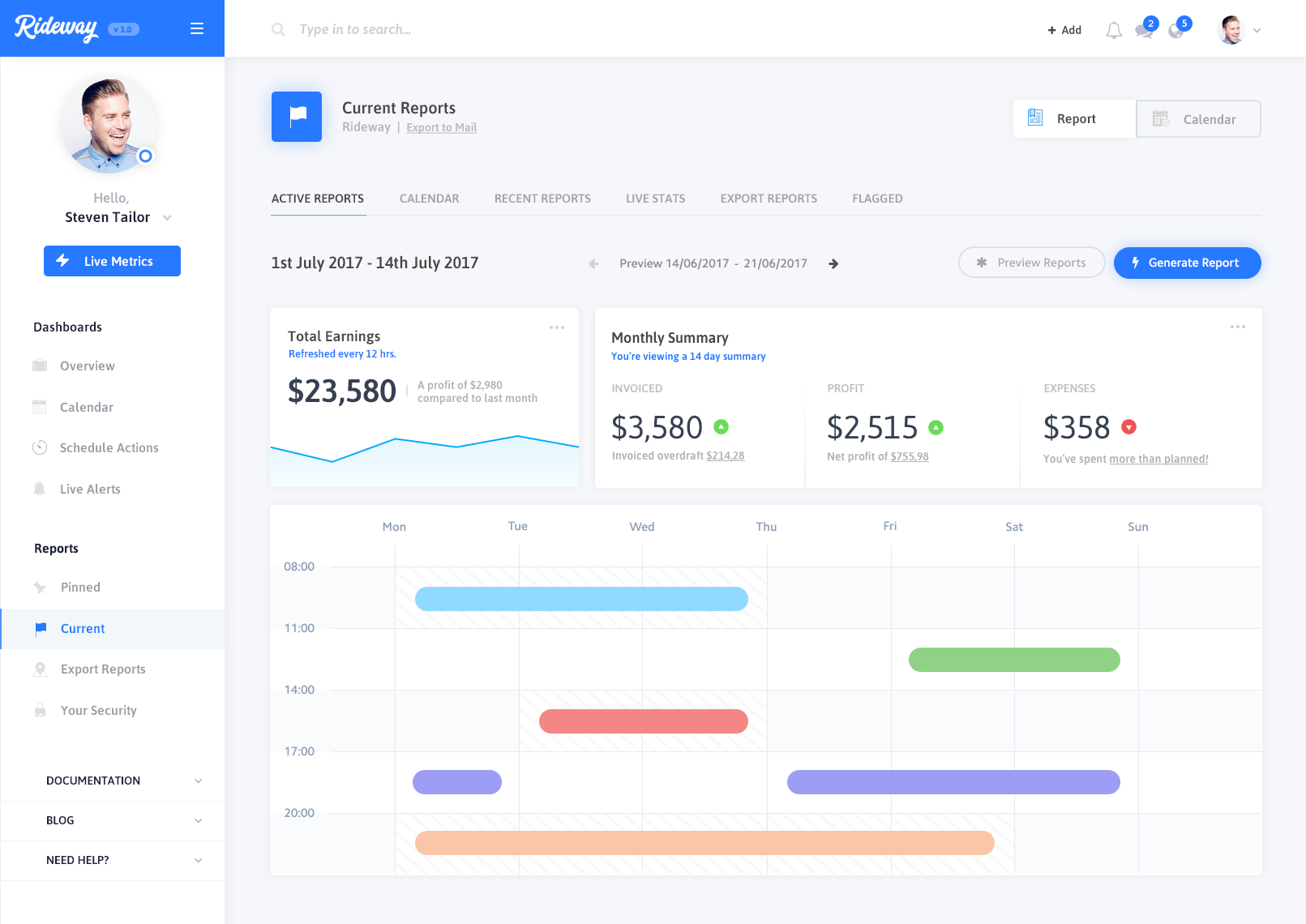Screen dimensions: 1306x924
Task: Go to next preview period arrow
Action: coord(833,263)
